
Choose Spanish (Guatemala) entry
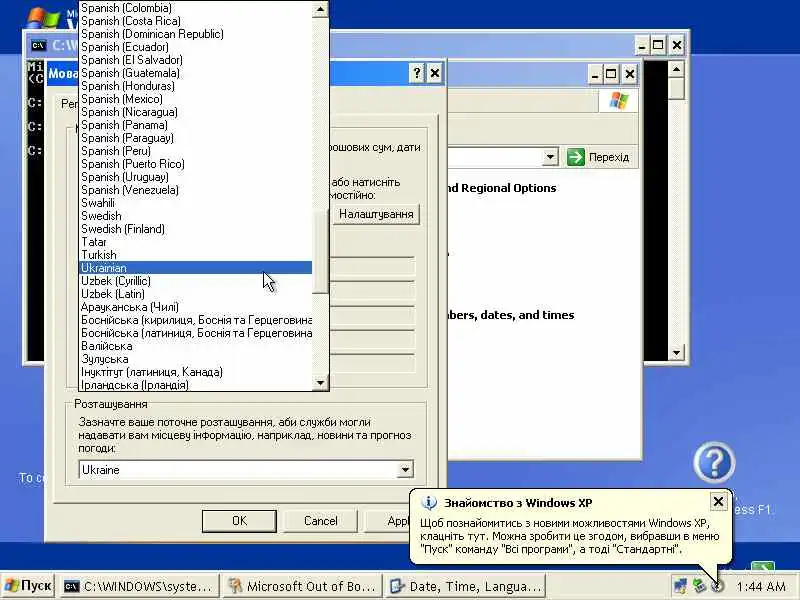(196, 73)
